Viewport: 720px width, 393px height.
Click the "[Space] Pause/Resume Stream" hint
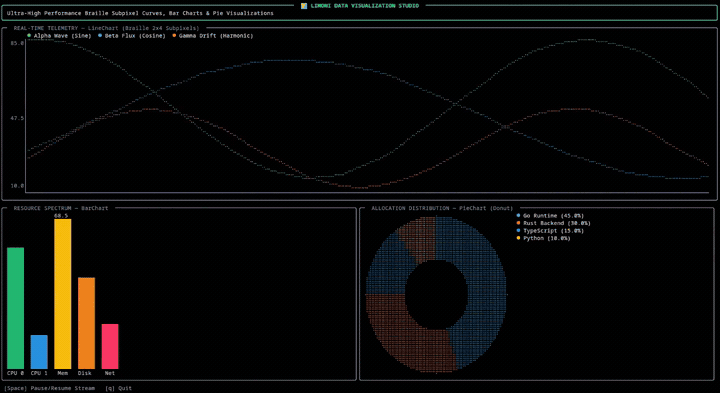click(49, 388)
